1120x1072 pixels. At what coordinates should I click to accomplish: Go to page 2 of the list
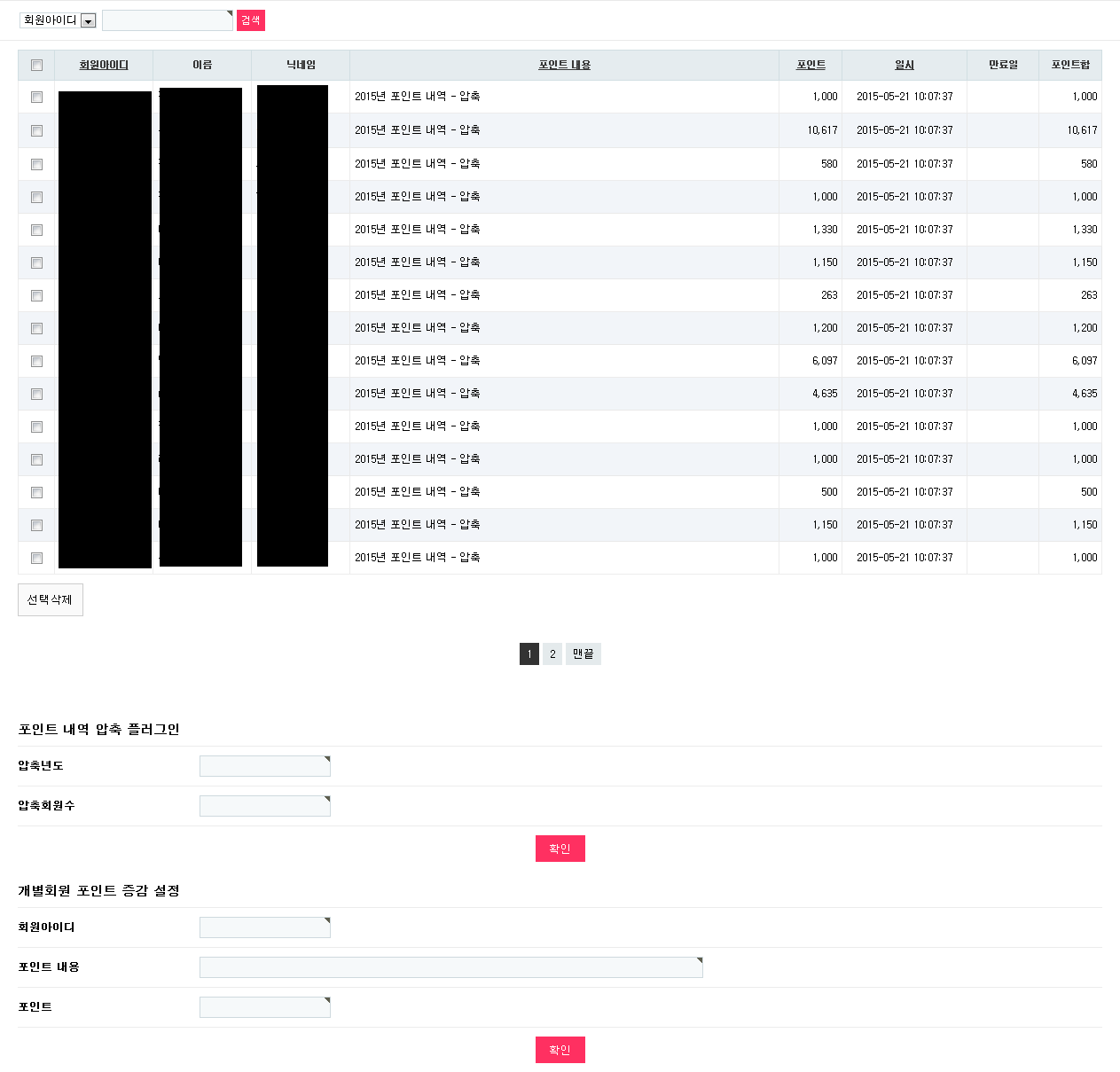552,653
